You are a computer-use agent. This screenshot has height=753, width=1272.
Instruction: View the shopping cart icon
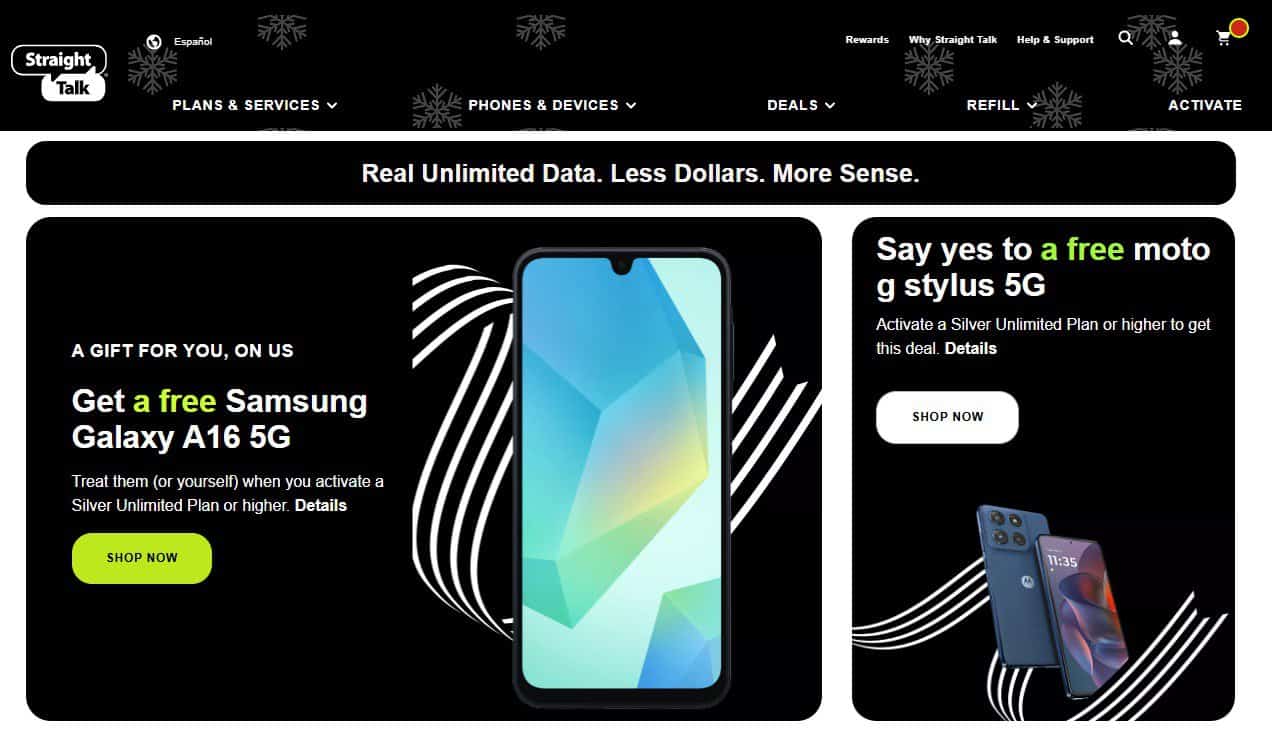pyautogui.click(x=1223, y=39)
